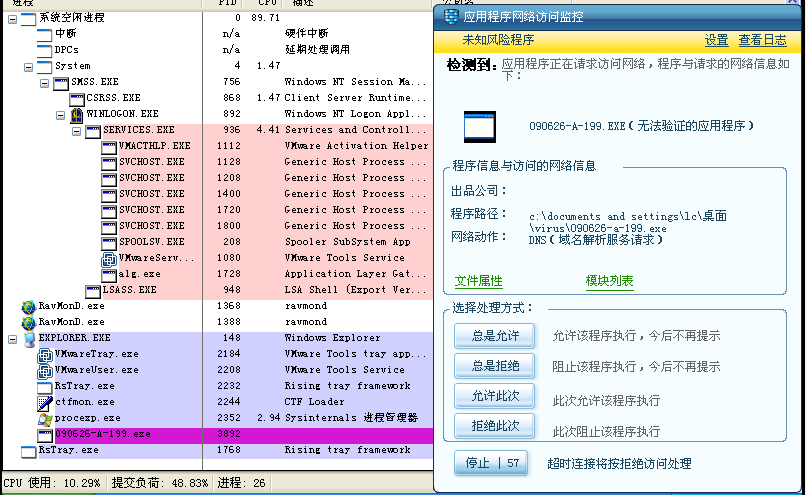Click the LSASS.EXE process icon
Viewport: 807px width, 495px height.
93,291
